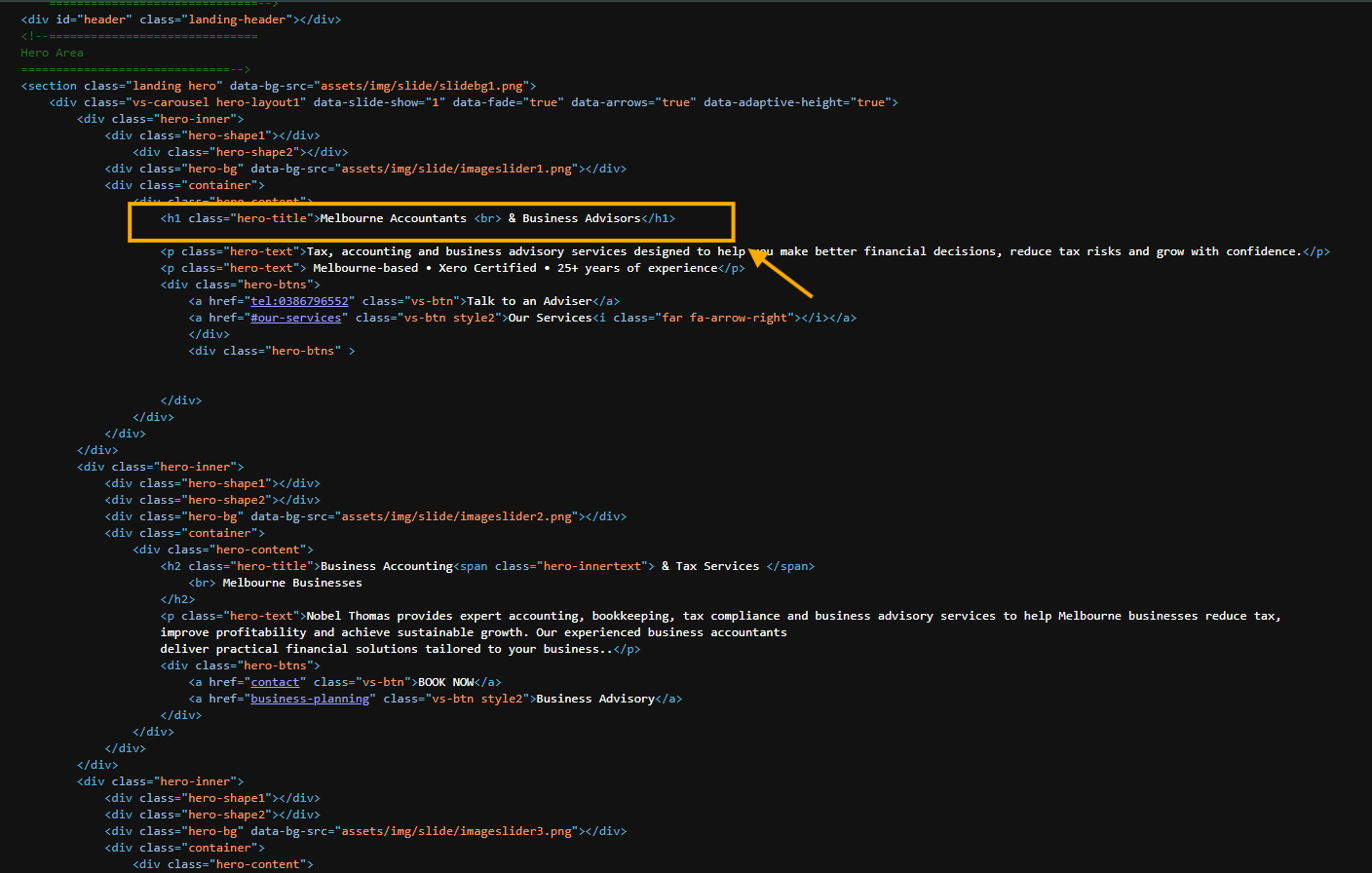Click the 'Business Advisory' anchor text
The image size is (1372, 873).
(x=595, y=699)
